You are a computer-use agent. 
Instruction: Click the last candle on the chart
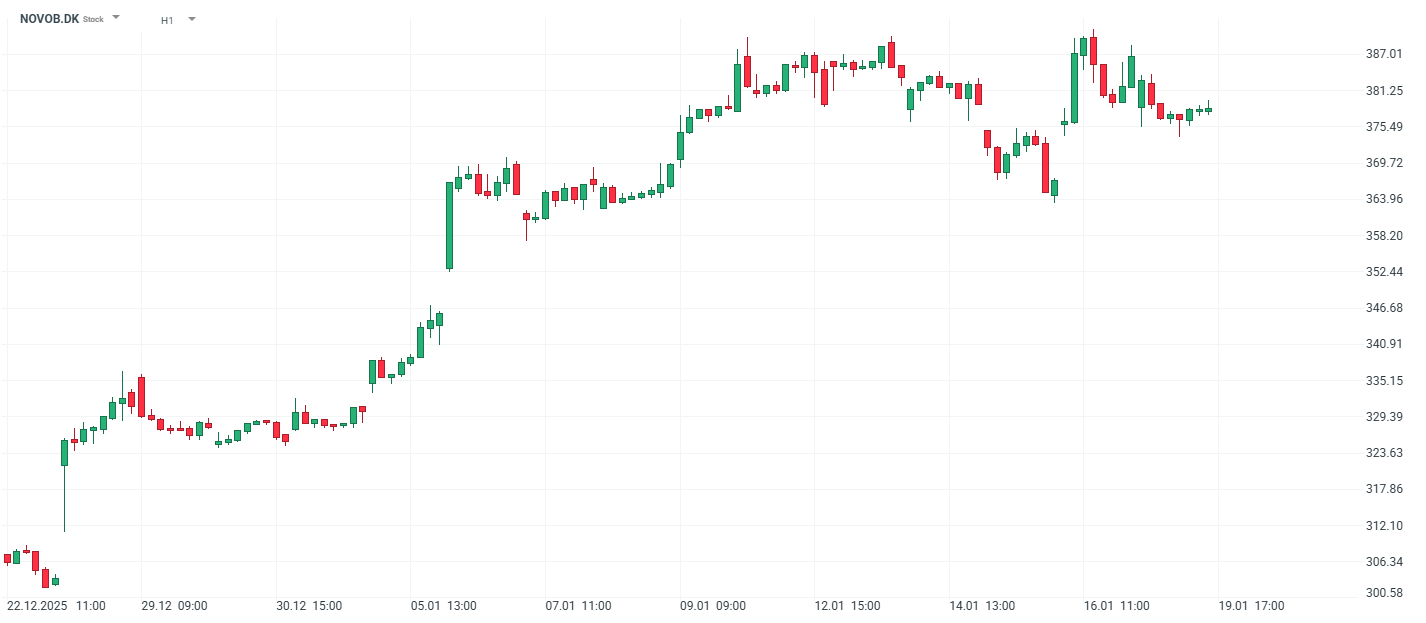coord(1208,110)
